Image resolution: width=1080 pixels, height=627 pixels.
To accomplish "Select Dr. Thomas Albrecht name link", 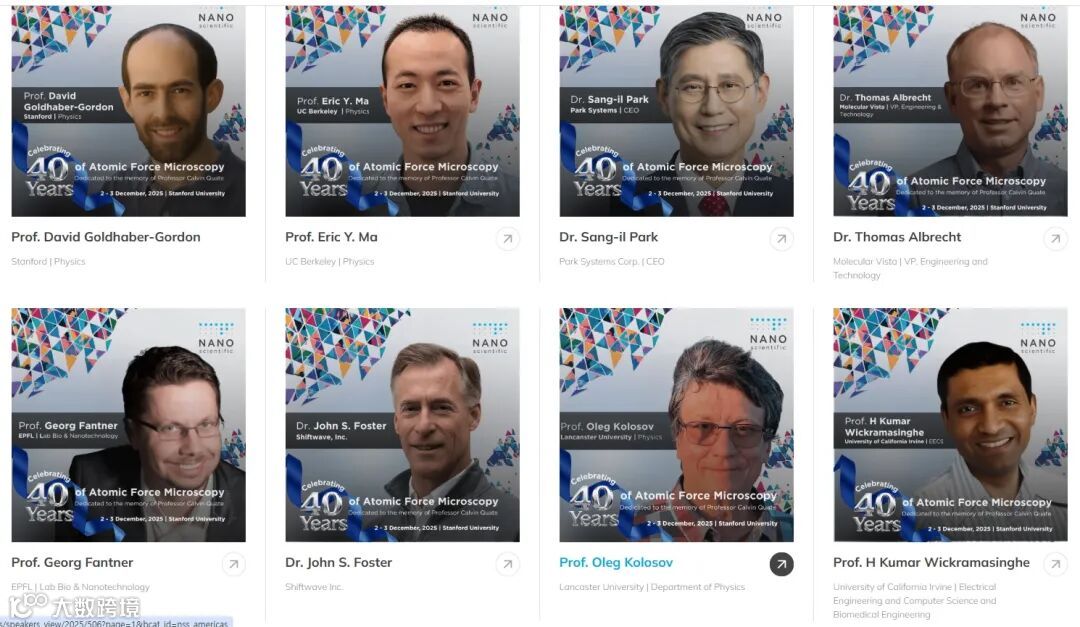I will (x=897, y=237).
